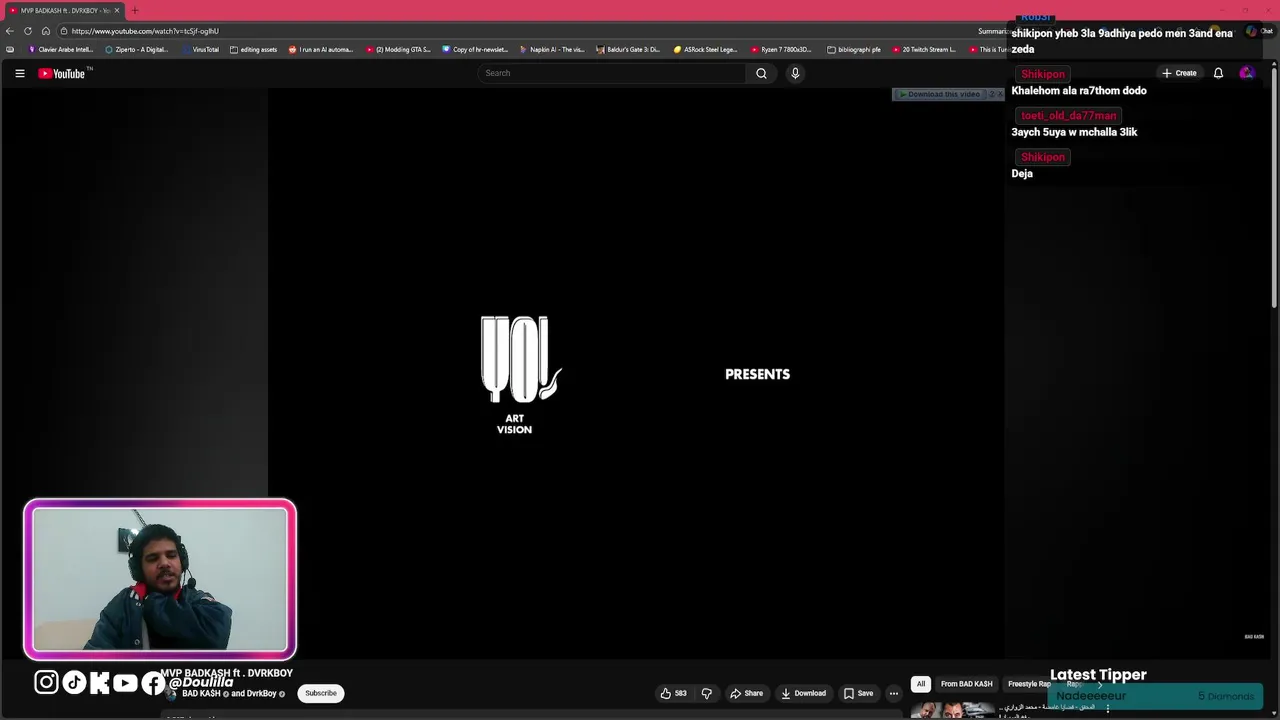Select the All filter chip
This screenshot has height=720, width=1280.
pos(921,684)
